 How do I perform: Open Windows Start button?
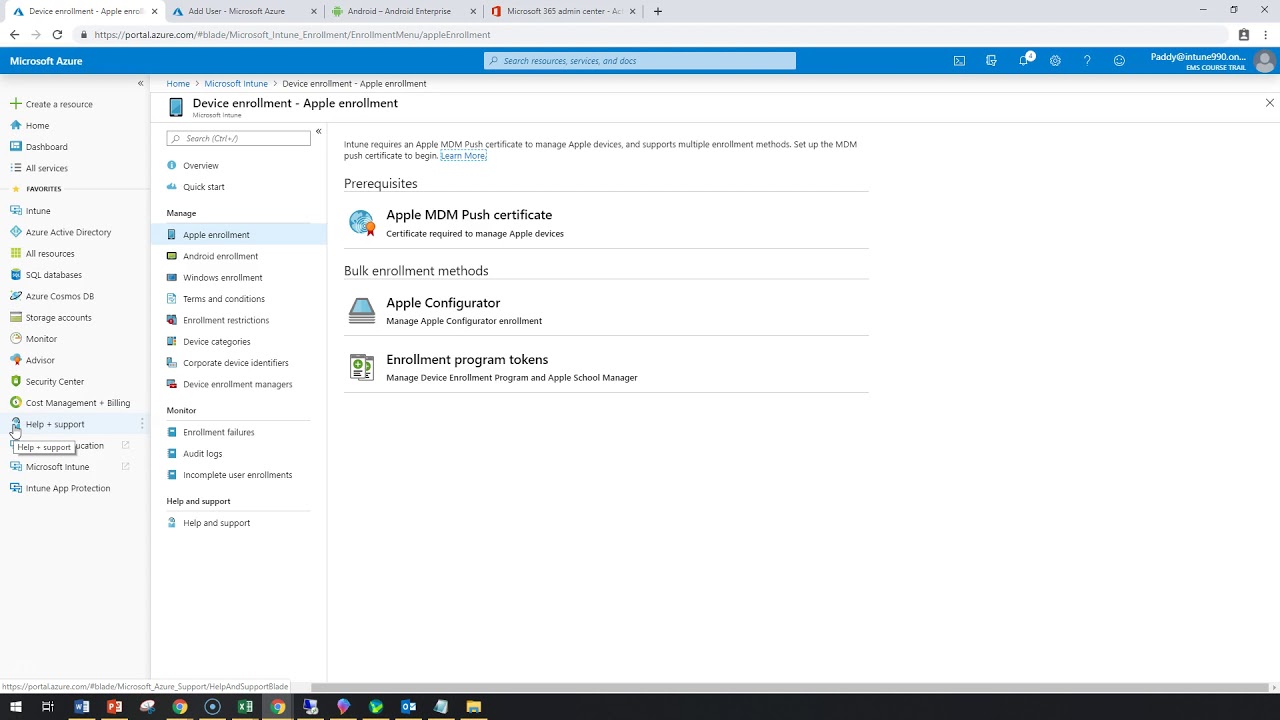point(15,707)
